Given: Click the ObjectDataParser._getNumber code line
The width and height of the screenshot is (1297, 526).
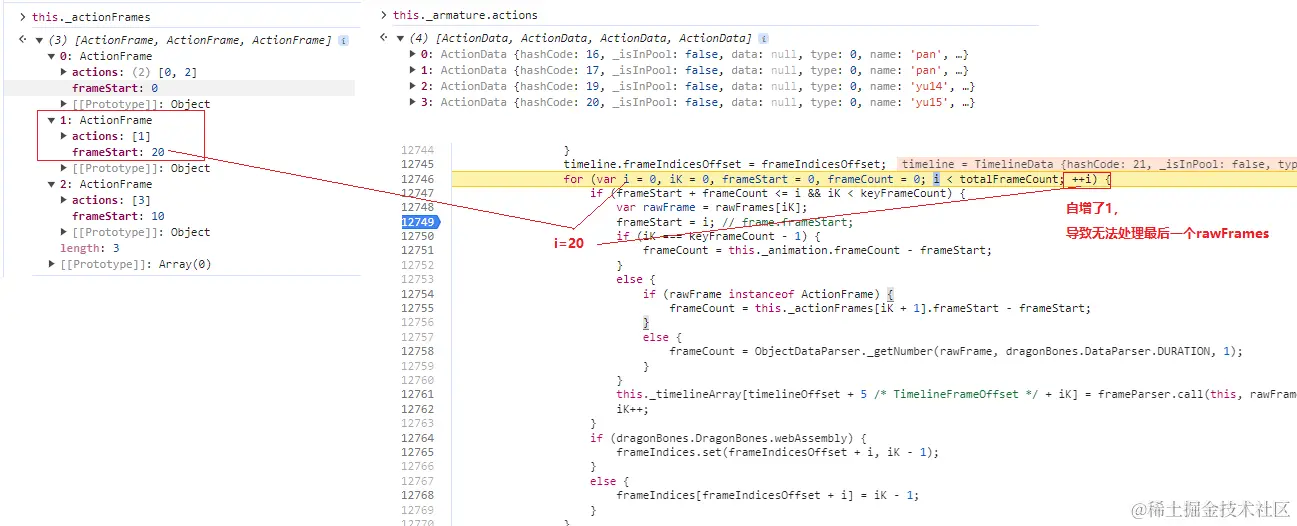Looking at the screenshot, I should click(955, 351).
